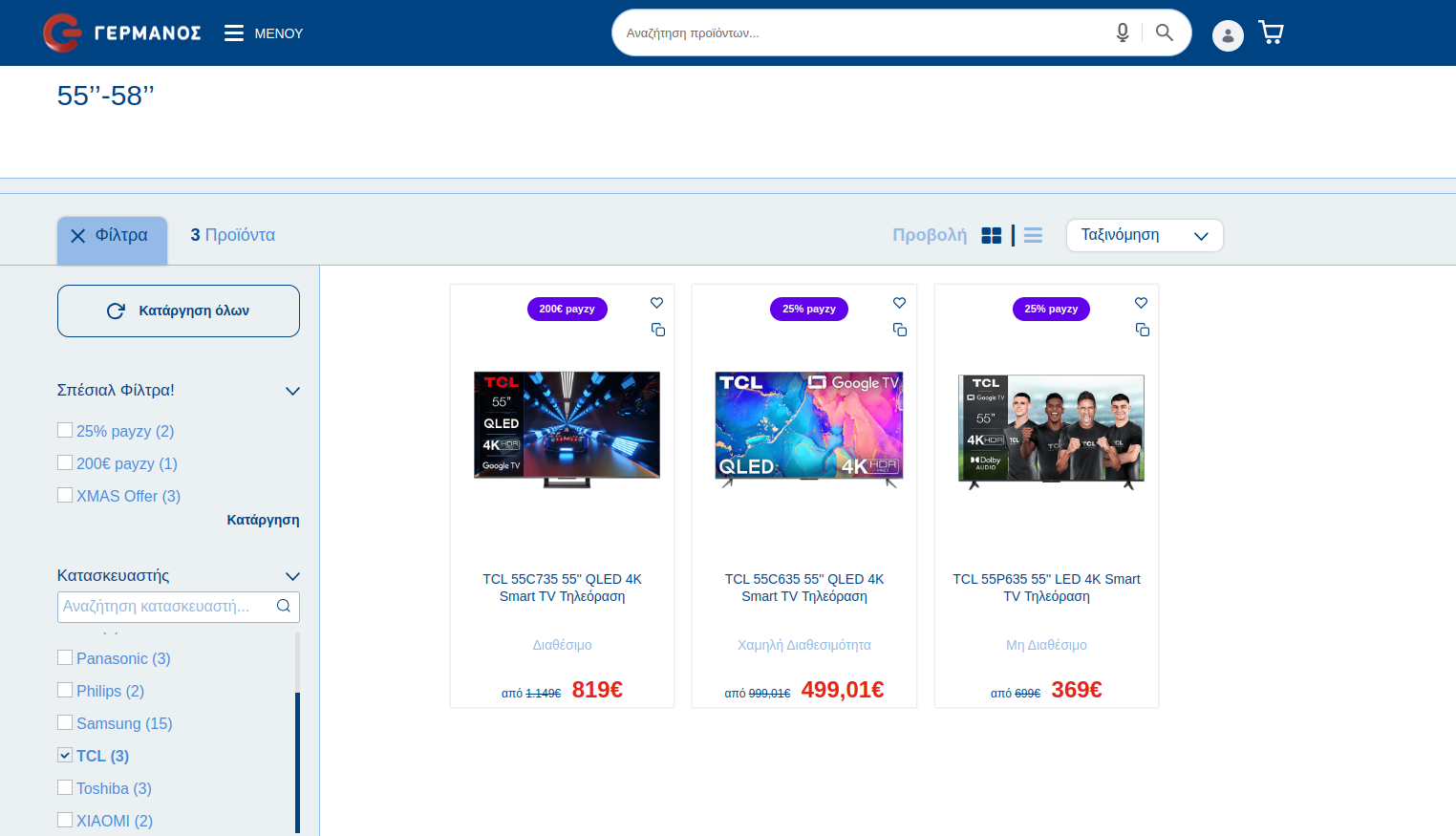Click the manufacturer search magnifier icon
This screenshot has height=836, width=1456.
(x=284, y=606)
